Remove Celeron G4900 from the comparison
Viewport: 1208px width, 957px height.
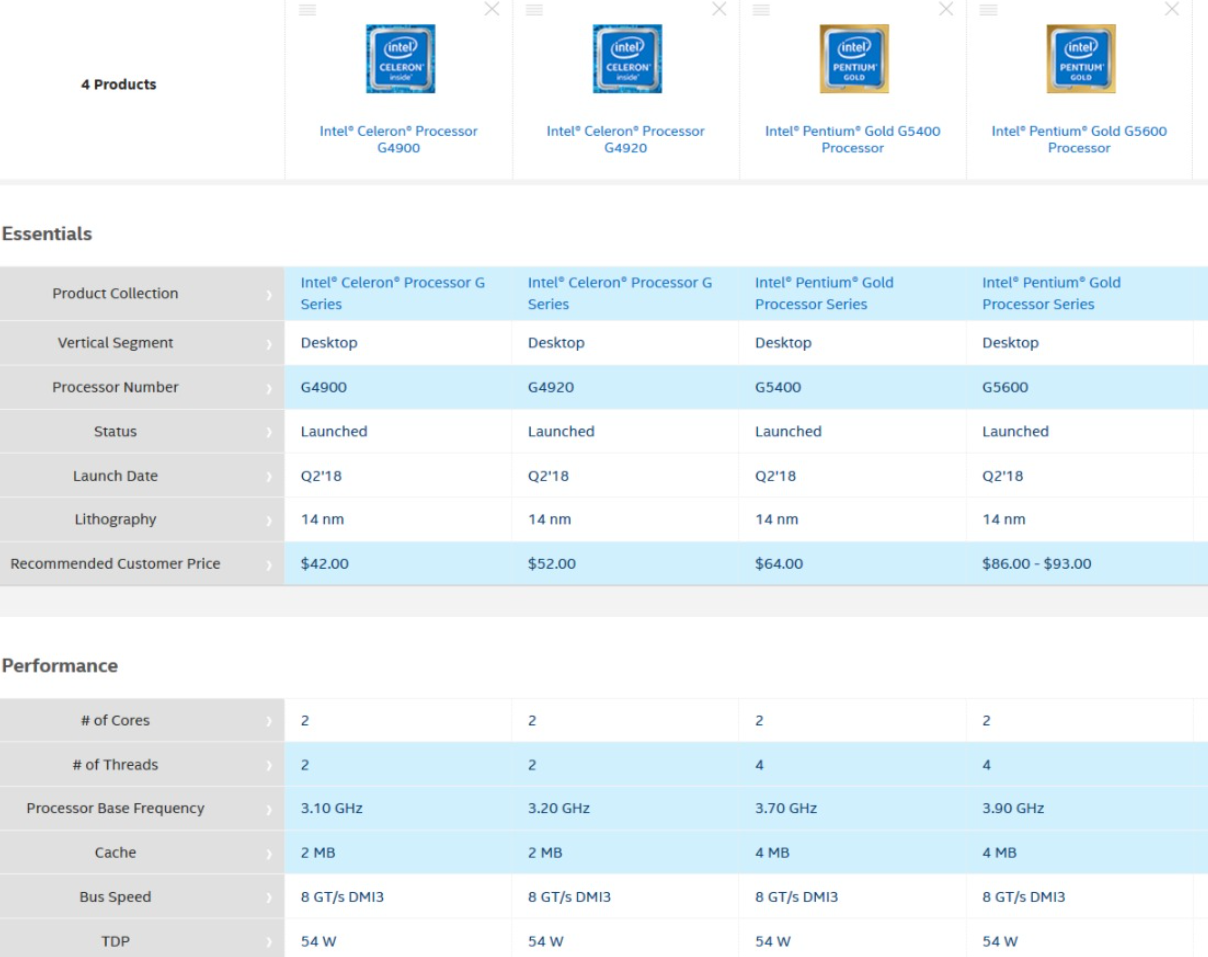click(x=491, y=9)
